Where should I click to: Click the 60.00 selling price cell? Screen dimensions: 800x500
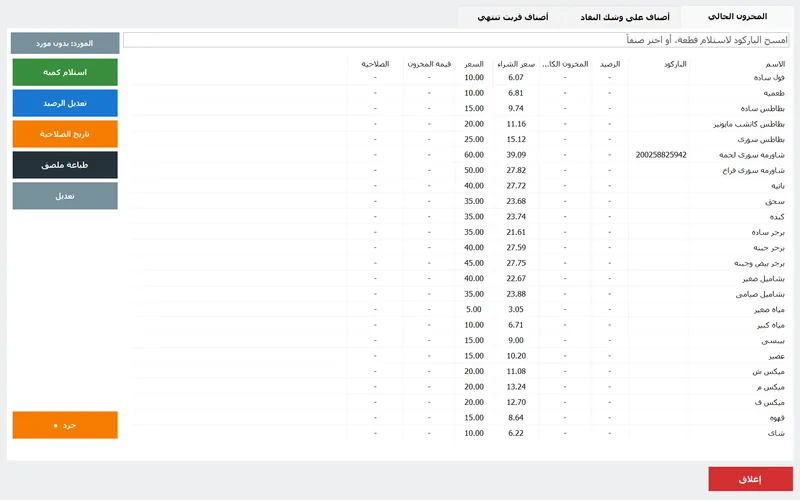coord(474,155)
